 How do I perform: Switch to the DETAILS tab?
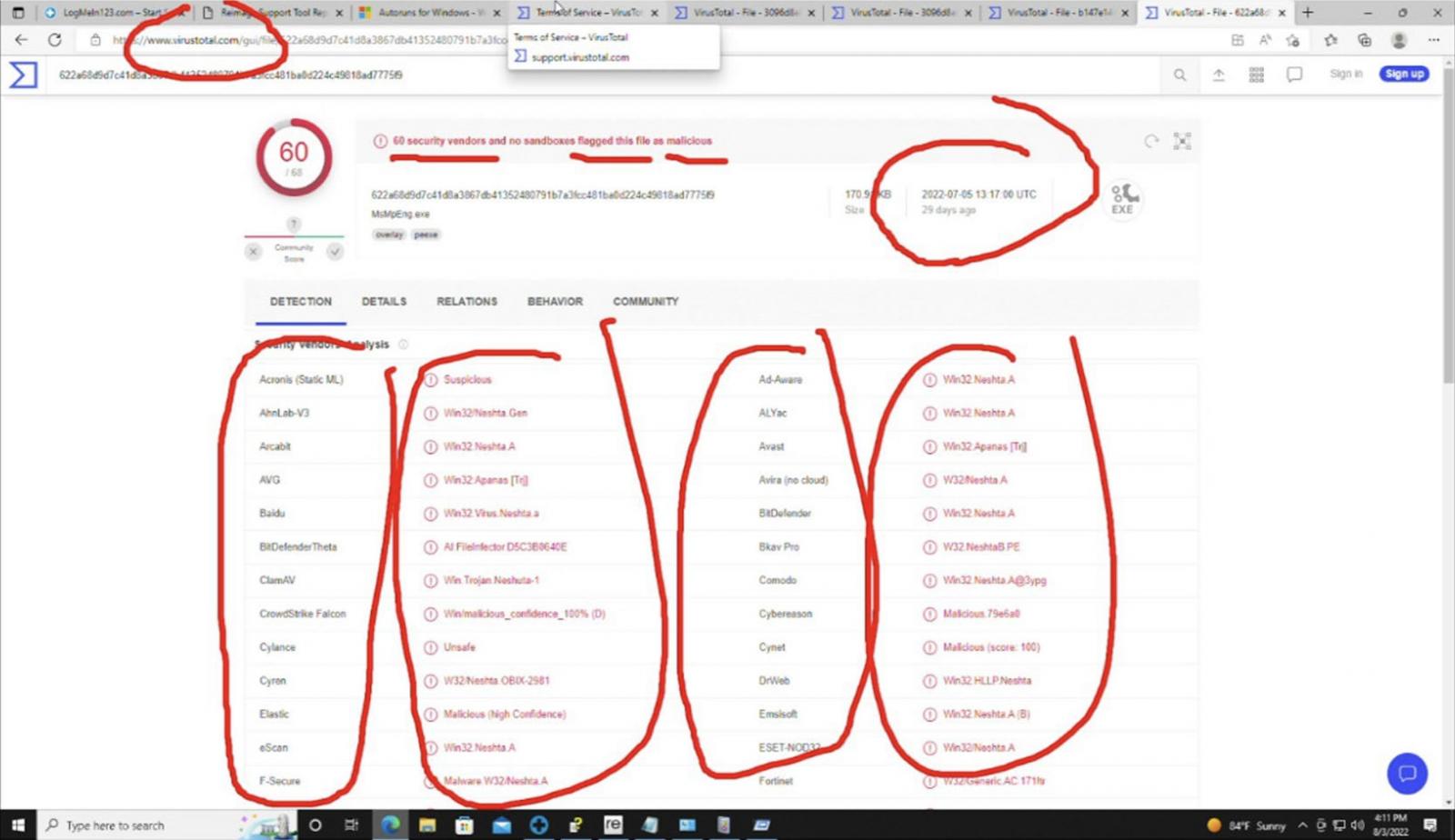[384, 302]
